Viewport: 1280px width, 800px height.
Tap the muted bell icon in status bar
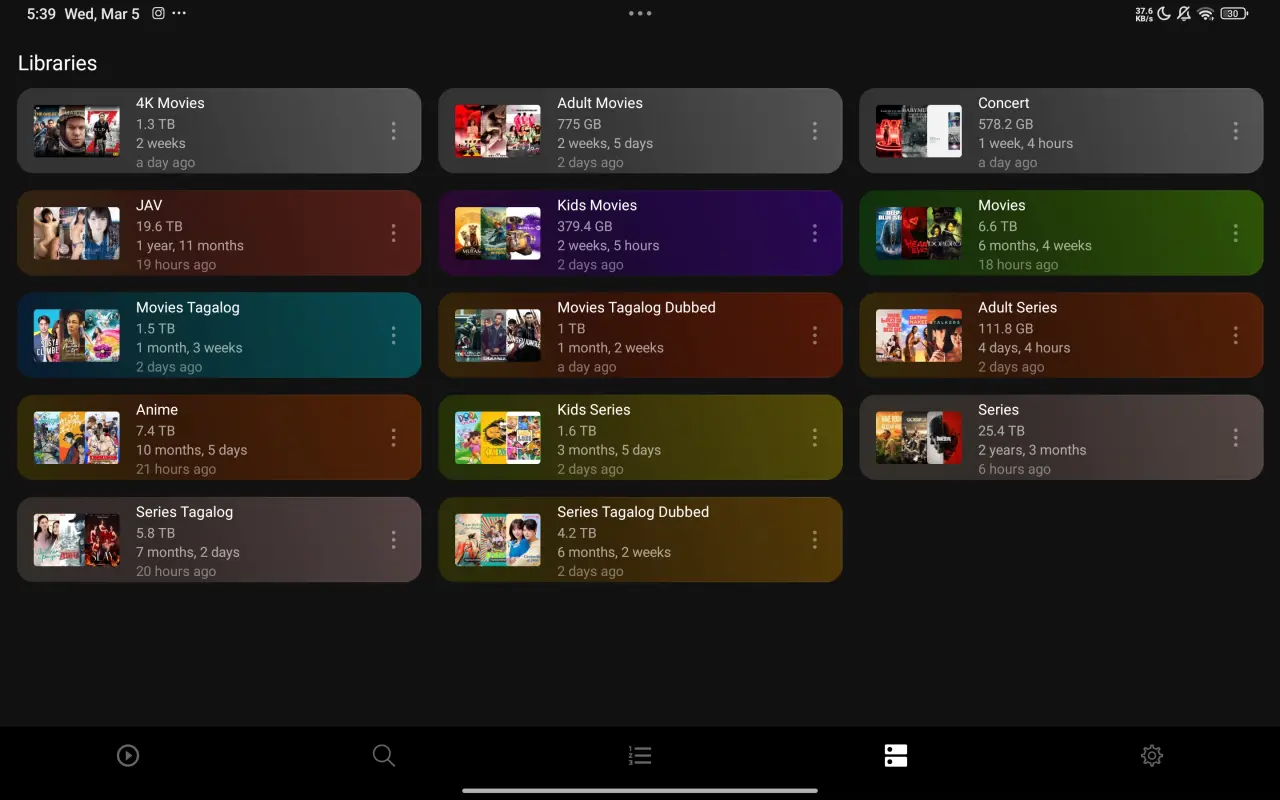(1184, 14)
